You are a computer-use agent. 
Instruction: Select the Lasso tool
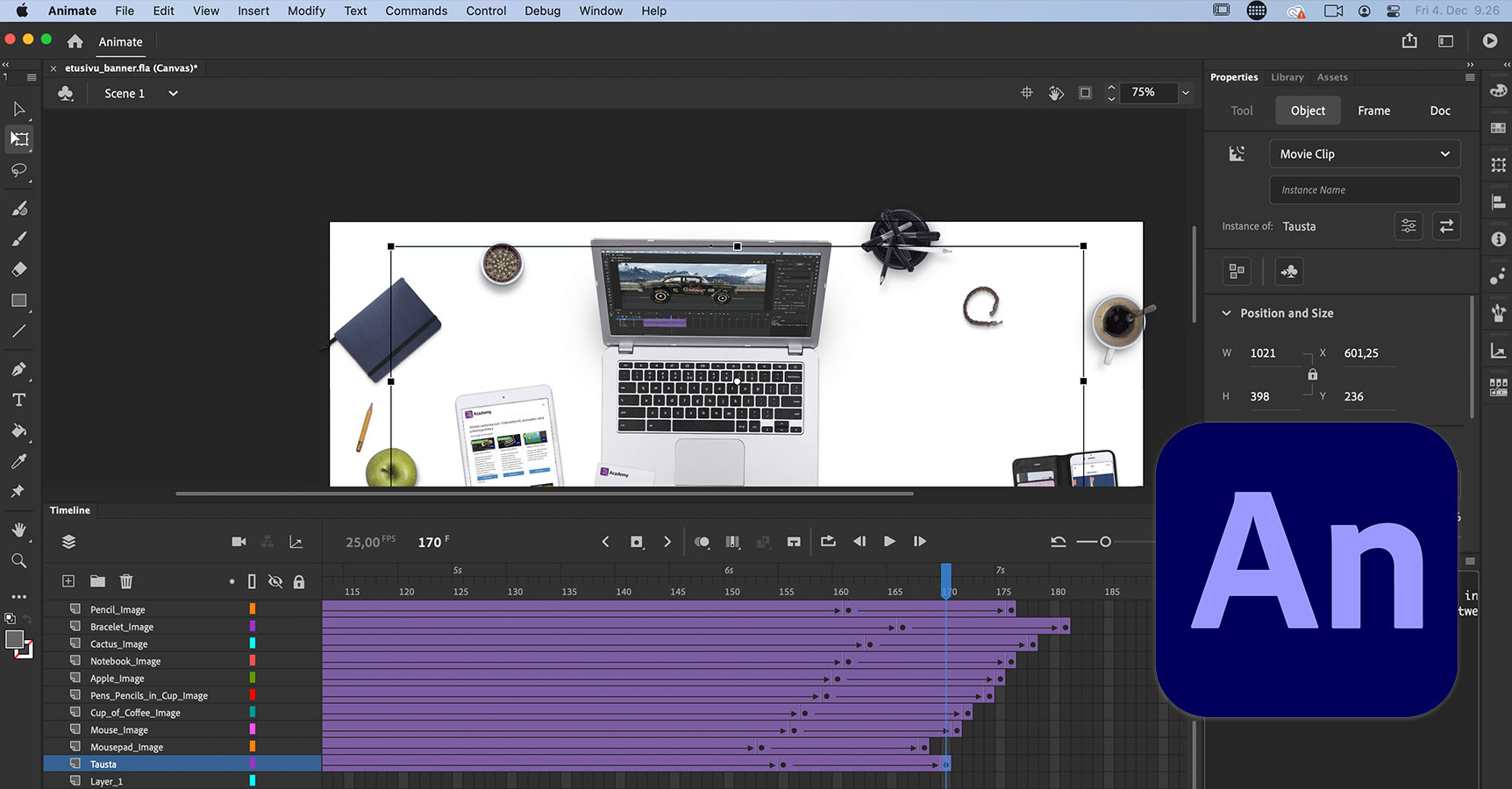19,170
